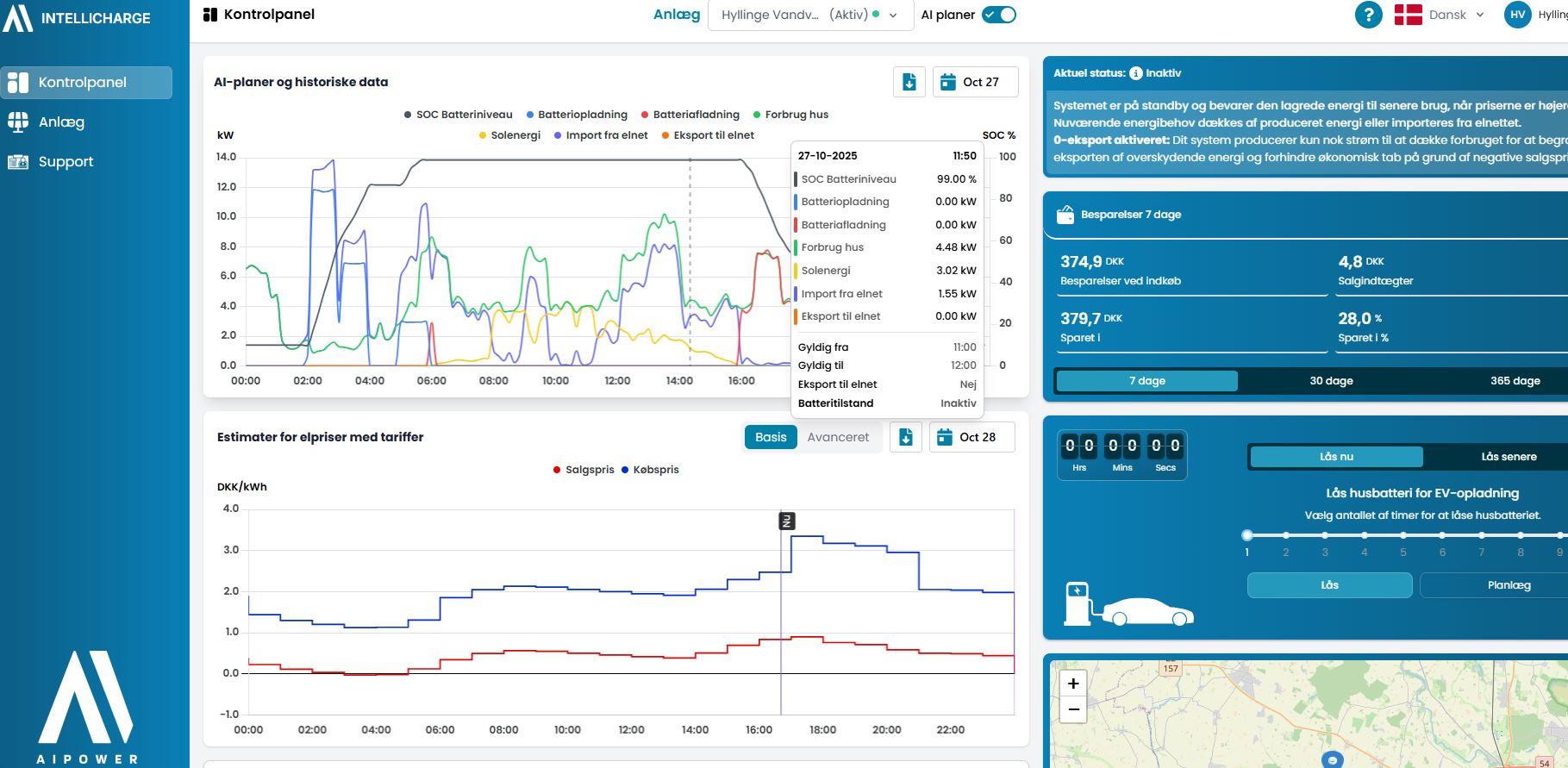Download AI plans chart data

[x=909, y=82]
